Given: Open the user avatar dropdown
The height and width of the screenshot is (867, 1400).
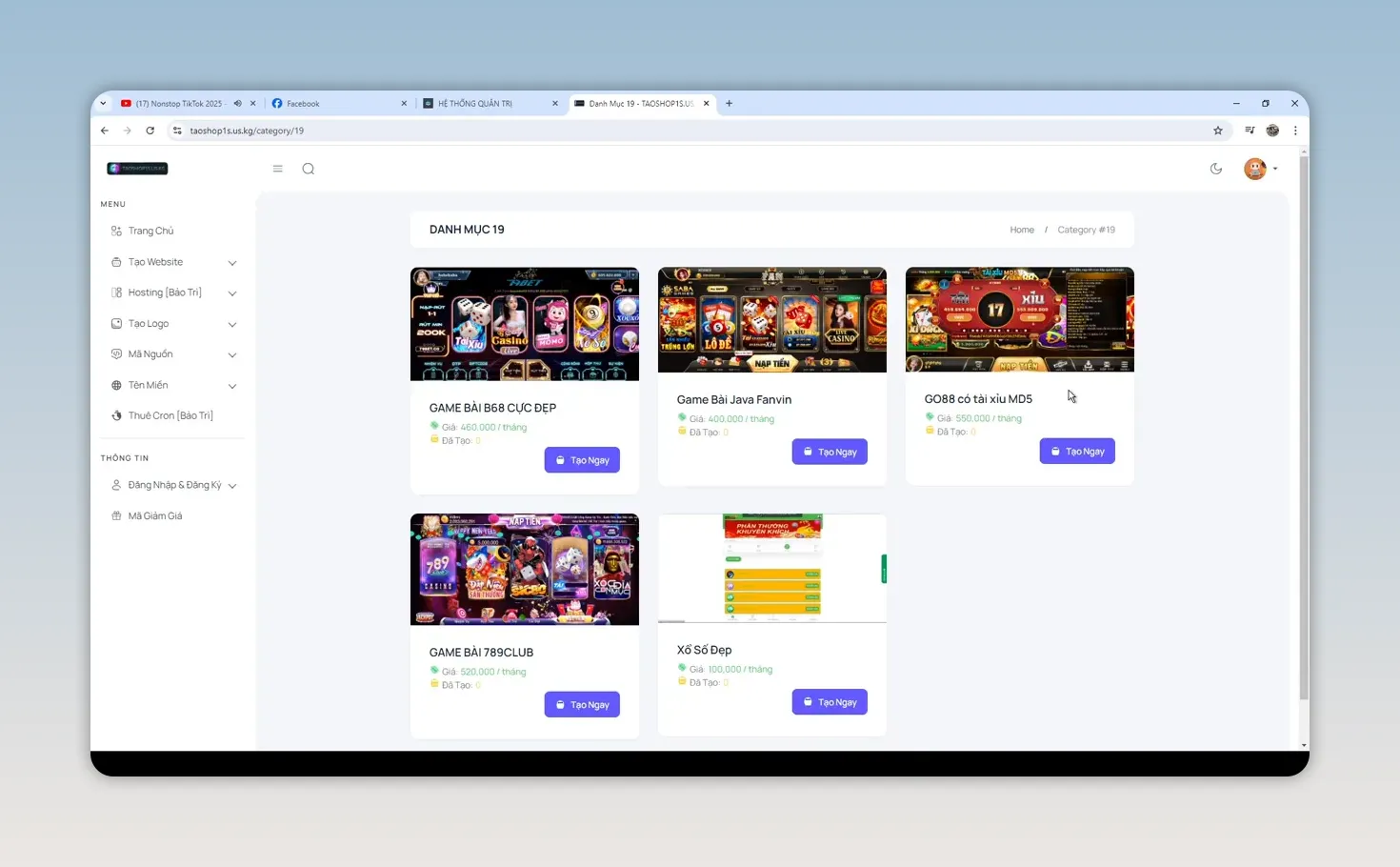Looking at the screenshot, I should pos(1260,169).
